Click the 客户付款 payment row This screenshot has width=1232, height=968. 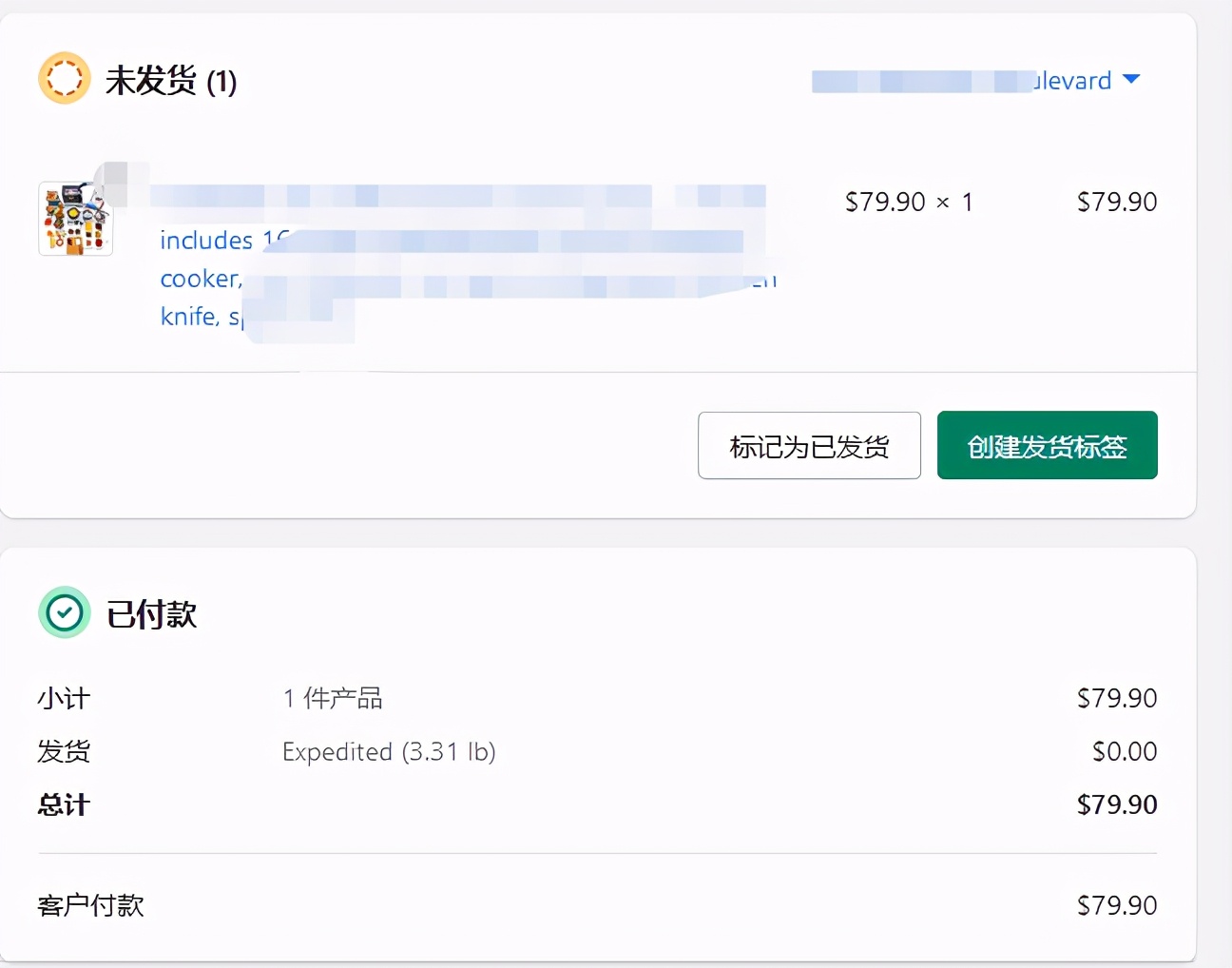click(89, 905)
